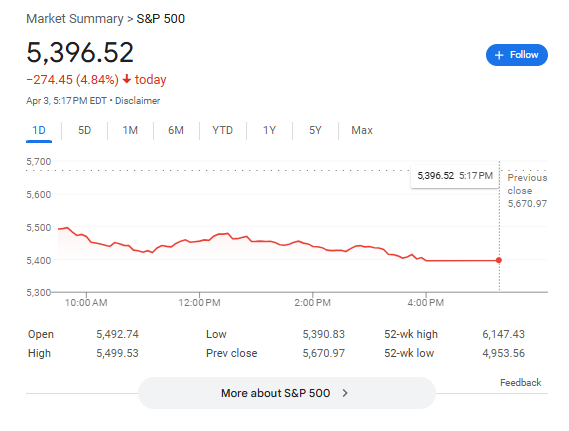Open the 1M chart range

(x=130, y=130)
